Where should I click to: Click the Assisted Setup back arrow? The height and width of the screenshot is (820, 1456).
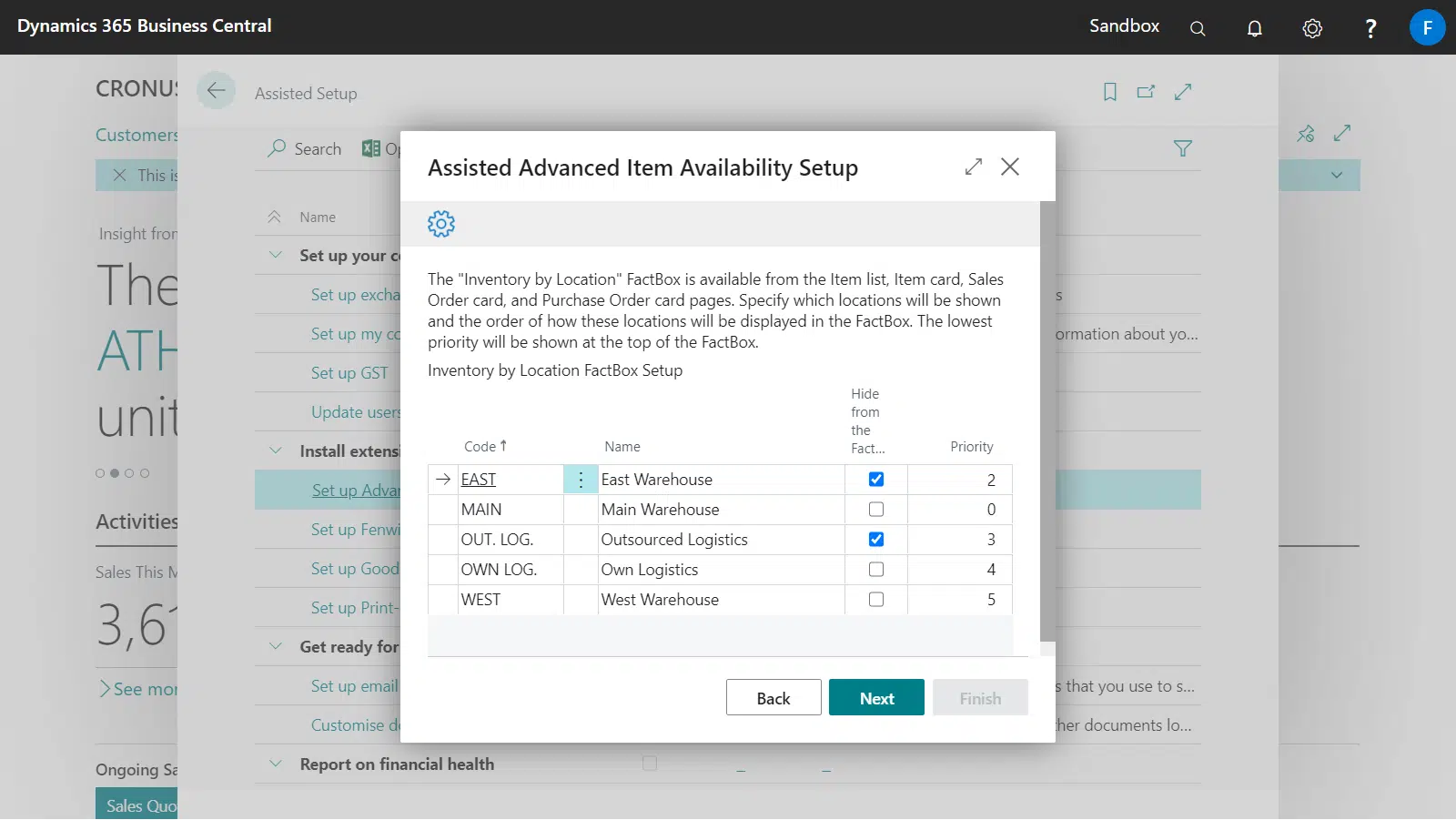pos(216,90)
